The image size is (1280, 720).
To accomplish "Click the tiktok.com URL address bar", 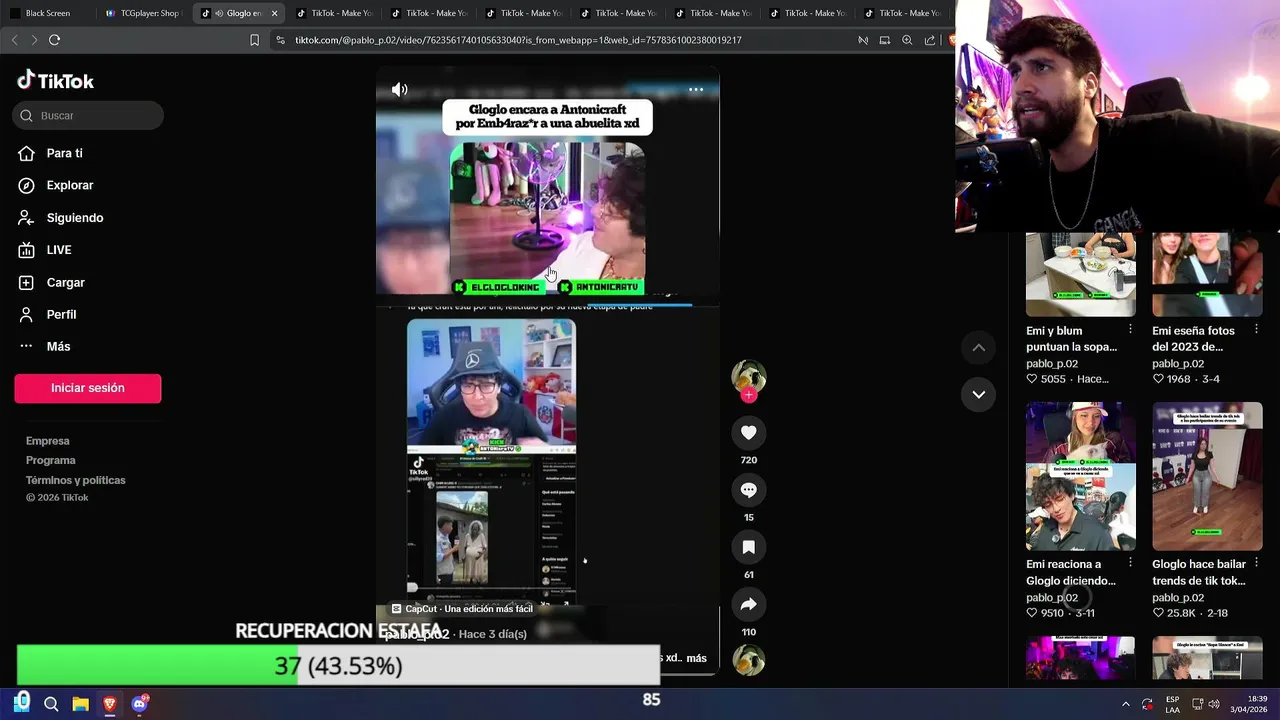I will pyautogui.click(x=518, y=40).
